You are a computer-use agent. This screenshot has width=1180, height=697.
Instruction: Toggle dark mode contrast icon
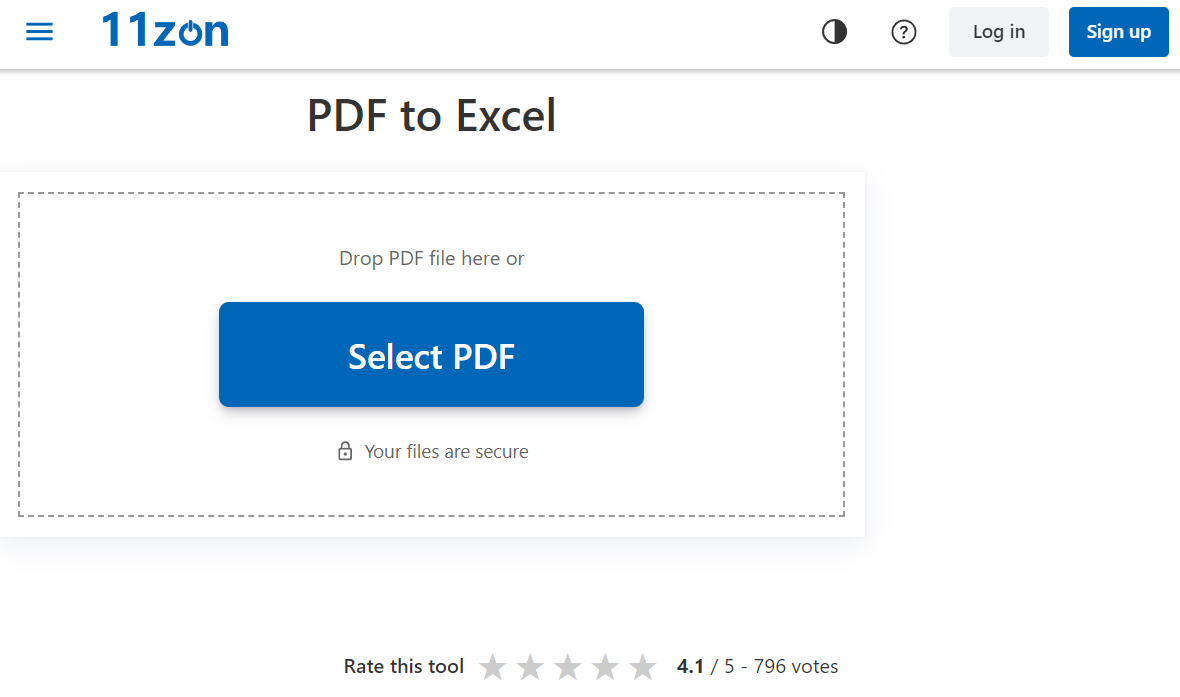[834, 32]
